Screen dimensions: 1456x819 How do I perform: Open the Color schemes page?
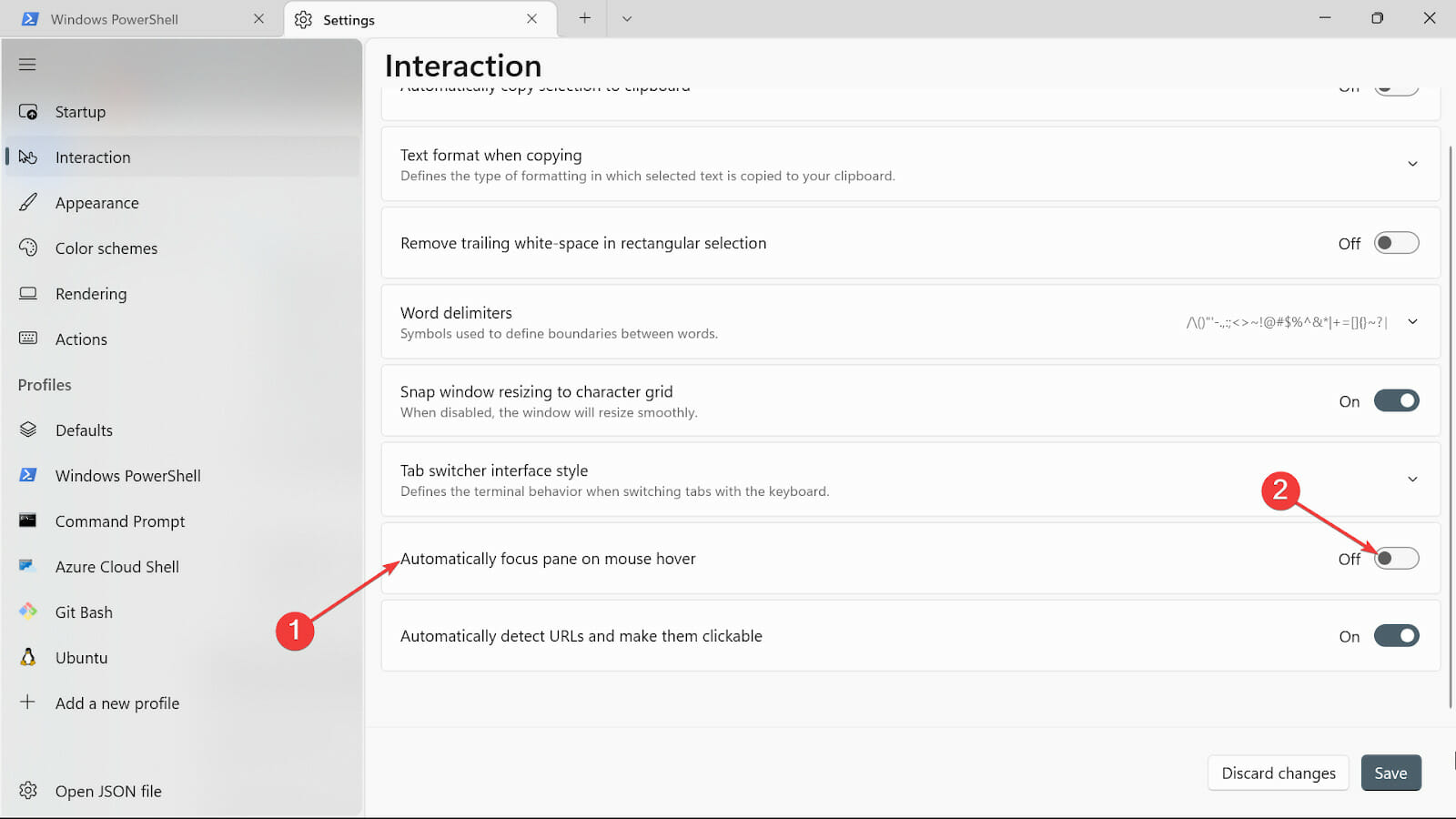[182, 248]
